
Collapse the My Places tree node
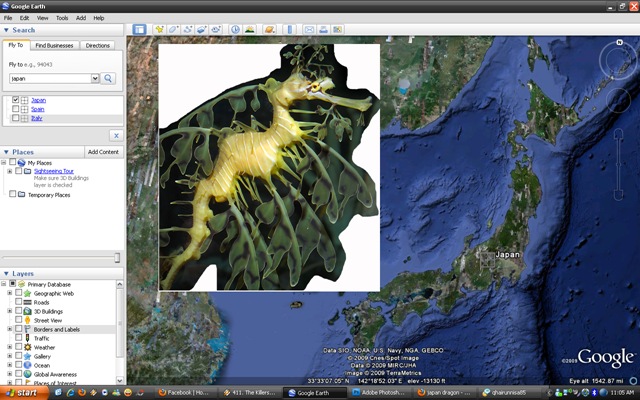coord(4,162)
